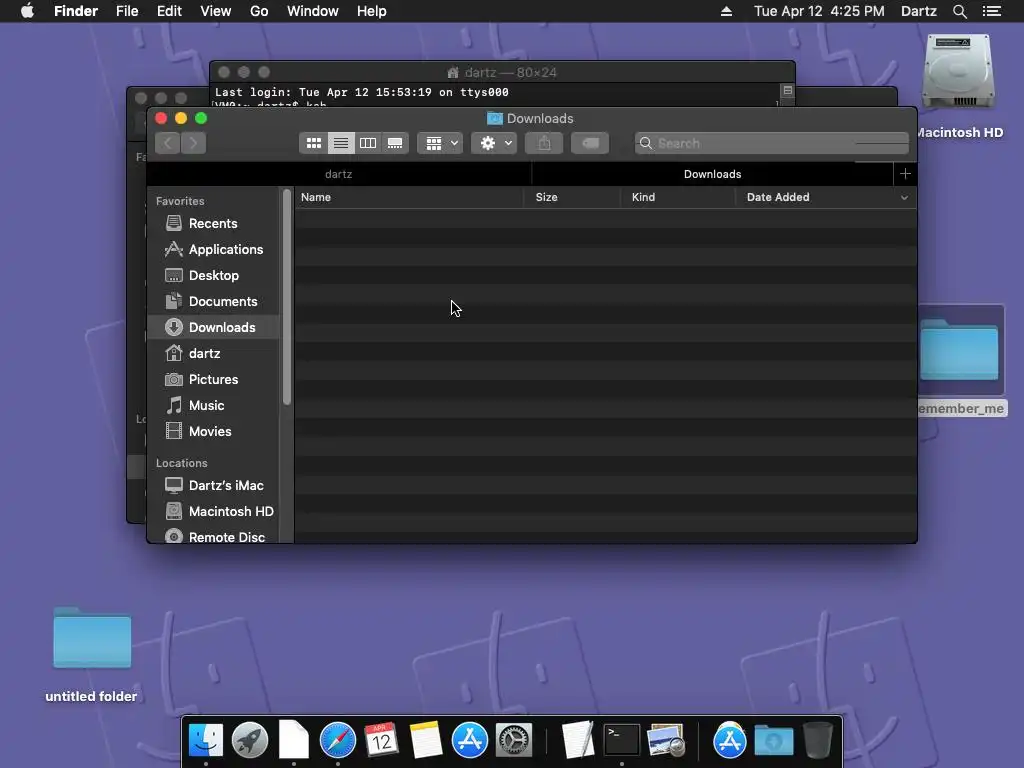Open Launchpad from the Dock

249,741
